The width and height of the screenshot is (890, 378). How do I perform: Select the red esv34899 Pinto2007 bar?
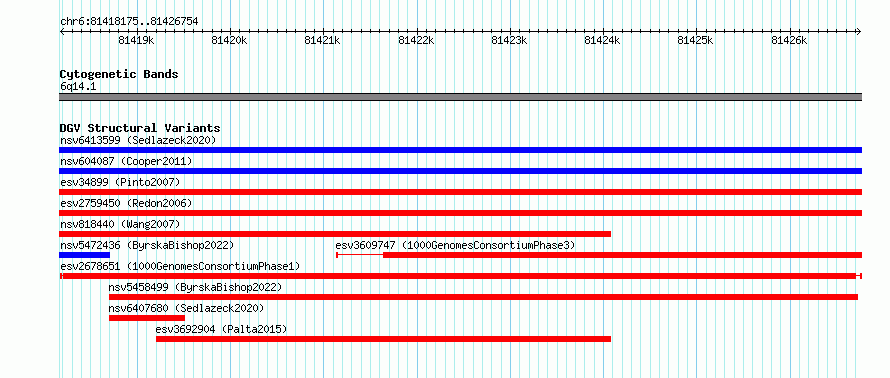(460, 192)
